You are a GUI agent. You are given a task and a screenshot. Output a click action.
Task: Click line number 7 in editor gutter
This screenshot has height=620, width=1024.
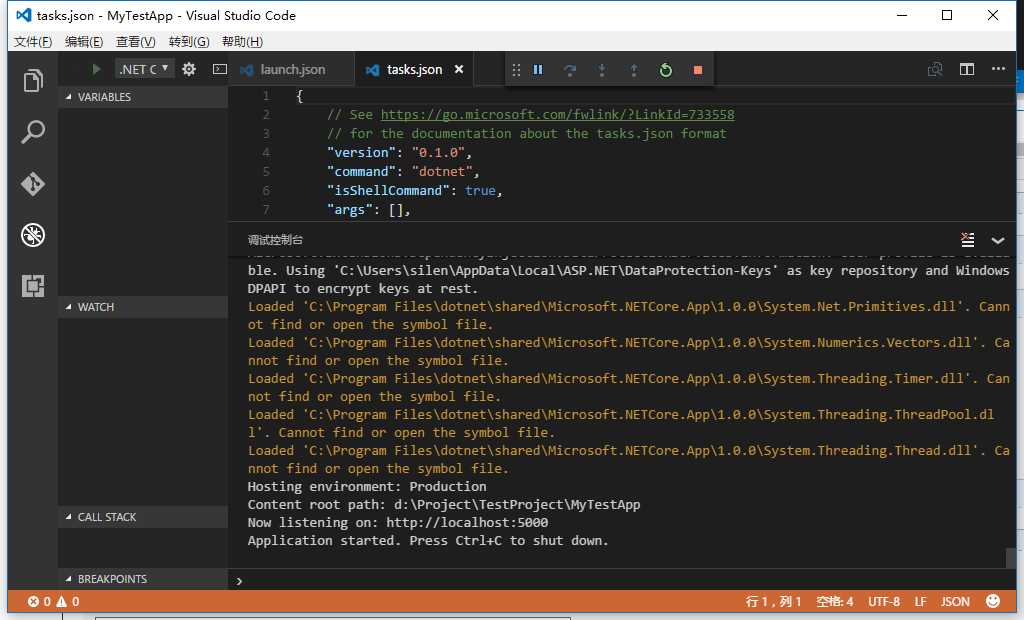[266, 210]
